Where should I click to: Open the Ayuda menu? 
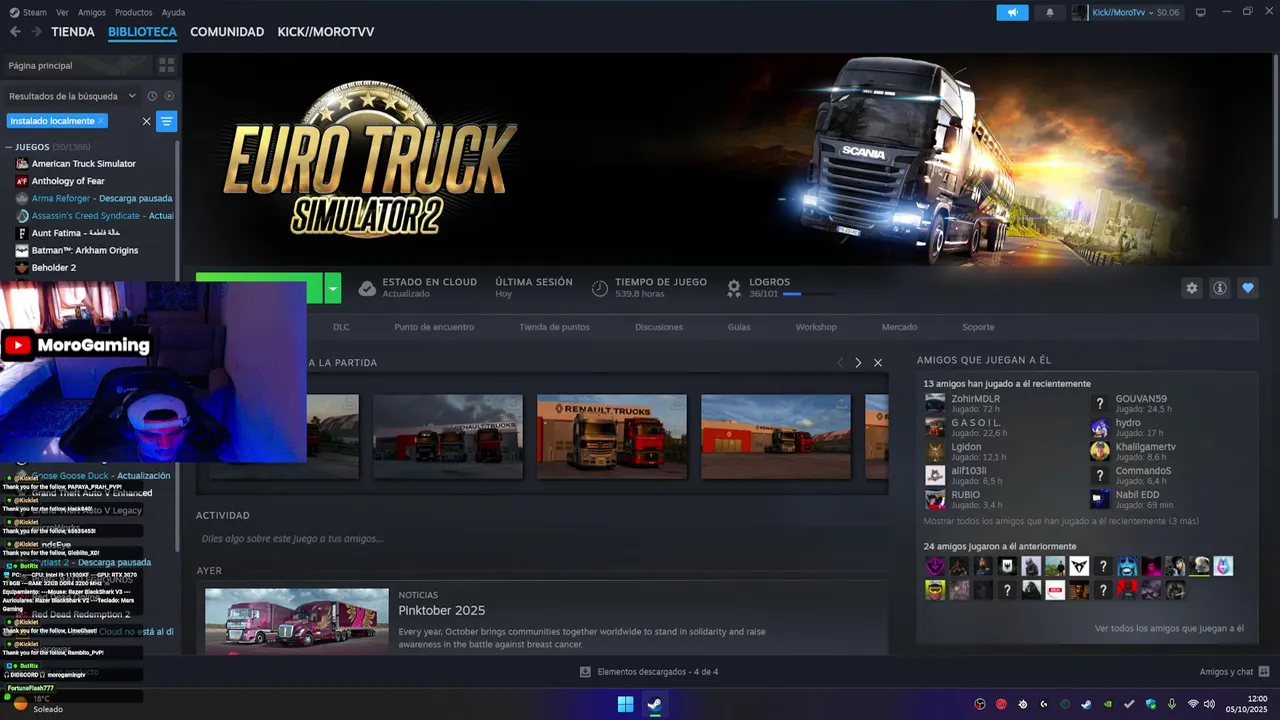[x=174, y=12]
